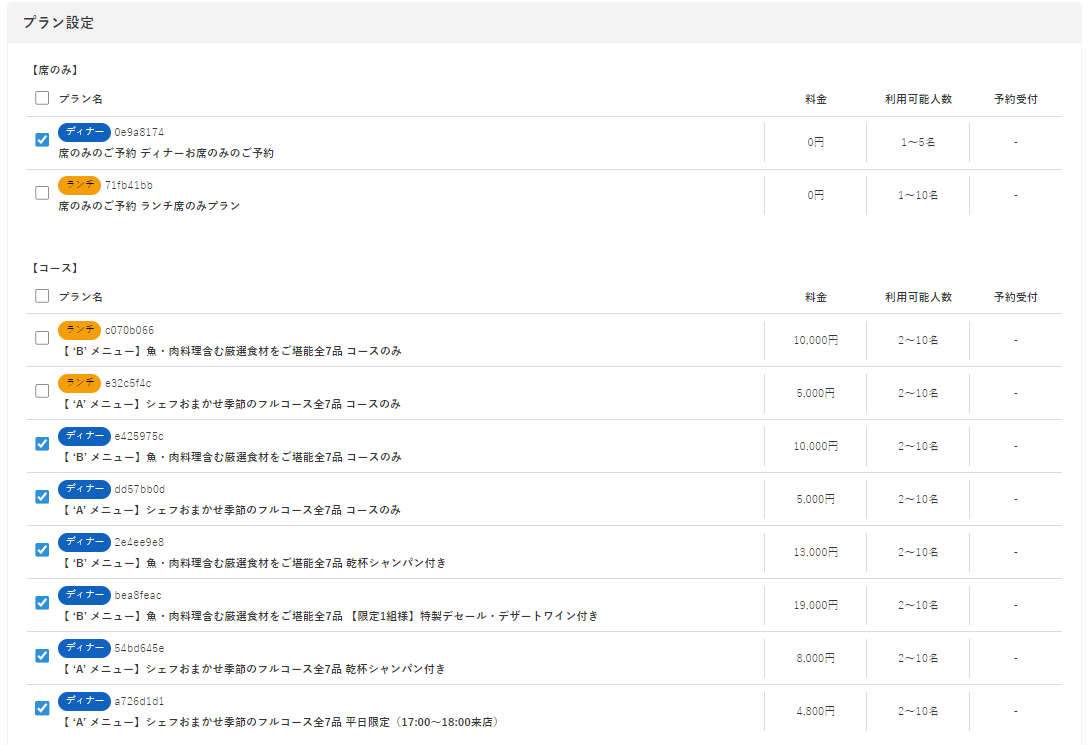Deselect dinner plan e425975c checkbox
The image size is (1092, 745).
[42, 444]
